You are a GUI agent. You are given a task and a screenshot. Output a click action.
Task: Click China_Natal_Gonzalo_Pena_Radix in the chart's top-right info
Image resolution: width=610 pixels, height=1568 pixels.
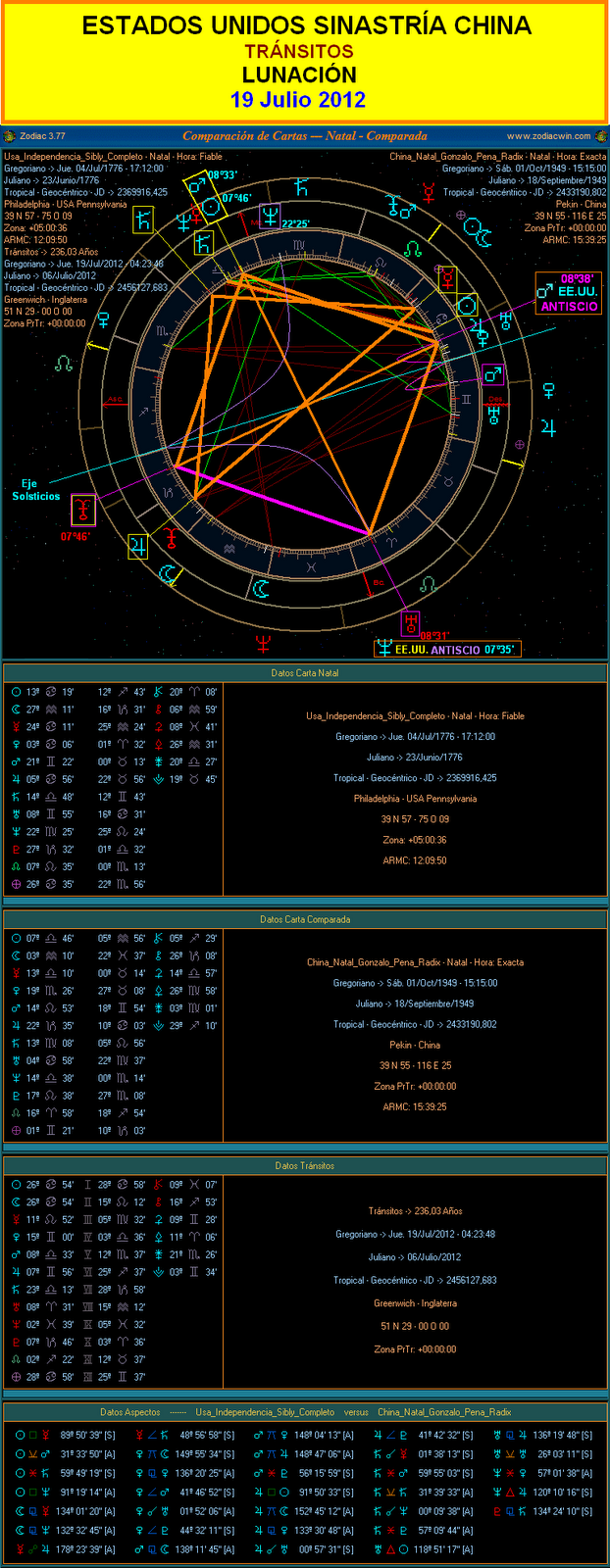tap(458, 157)
